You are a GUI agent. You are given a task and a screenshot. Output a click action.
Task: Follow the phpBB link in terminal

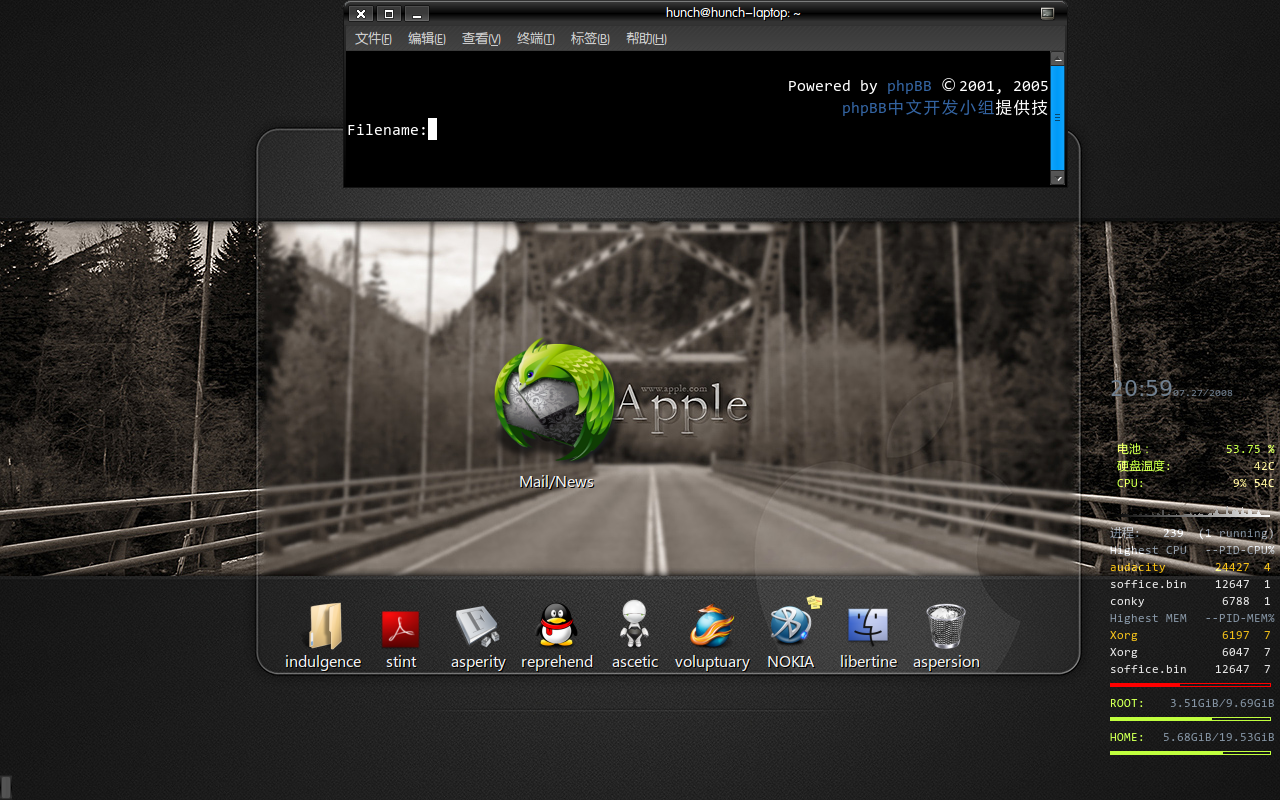pos(909,86)
